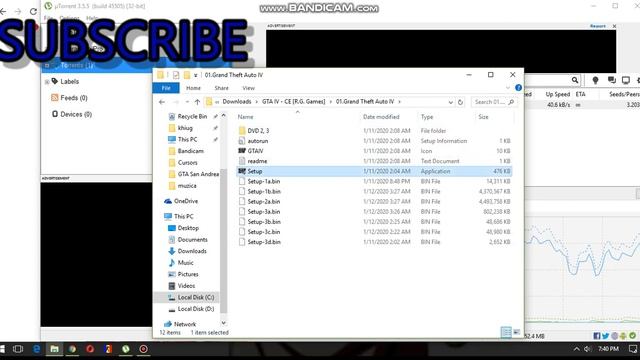Click the uTorrent search magnifier icon
640x360 pixels.
575,80
